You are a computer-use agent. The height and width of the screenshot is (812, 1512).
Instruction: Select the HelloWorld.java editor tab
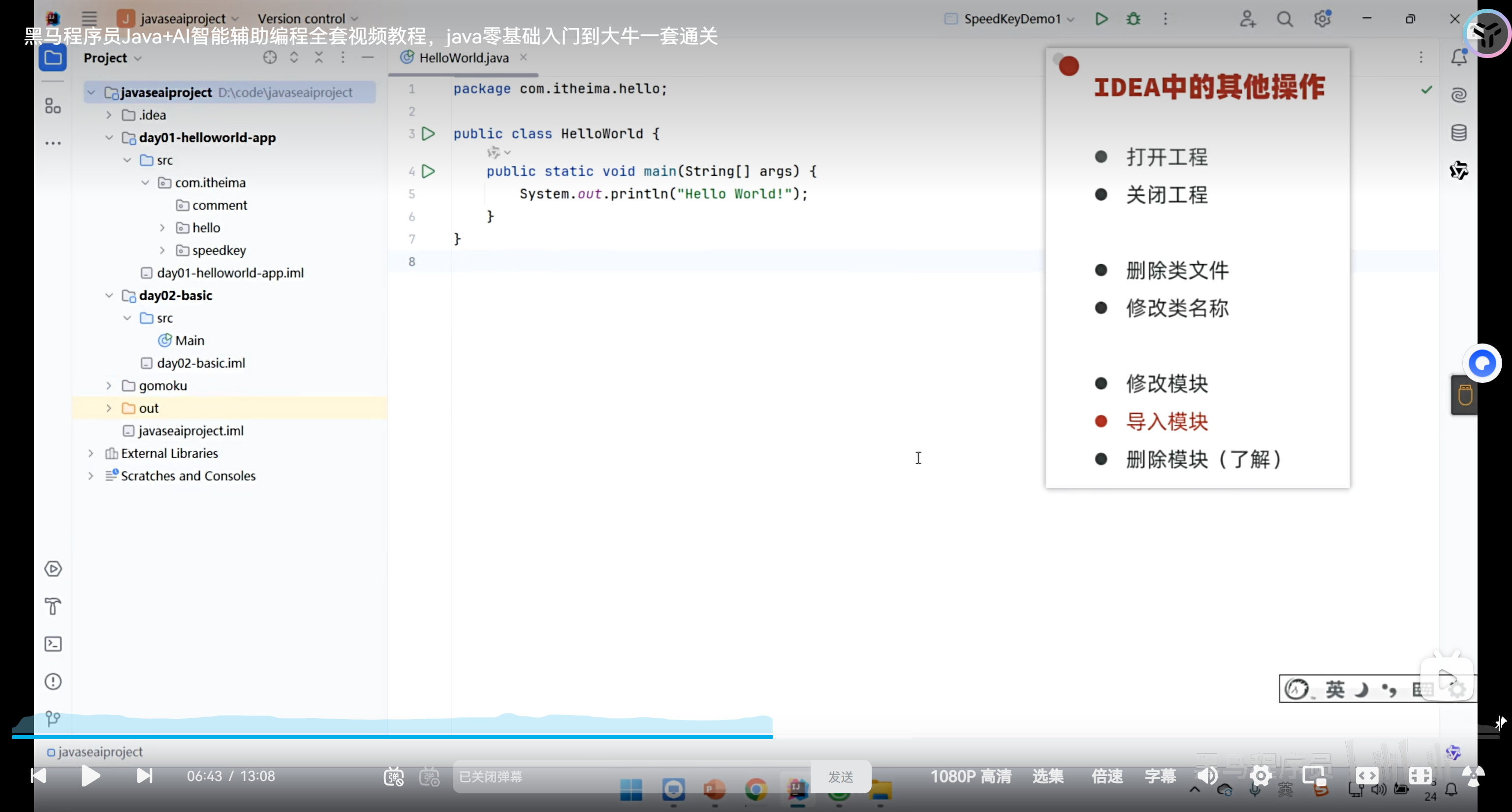[463, 58]
